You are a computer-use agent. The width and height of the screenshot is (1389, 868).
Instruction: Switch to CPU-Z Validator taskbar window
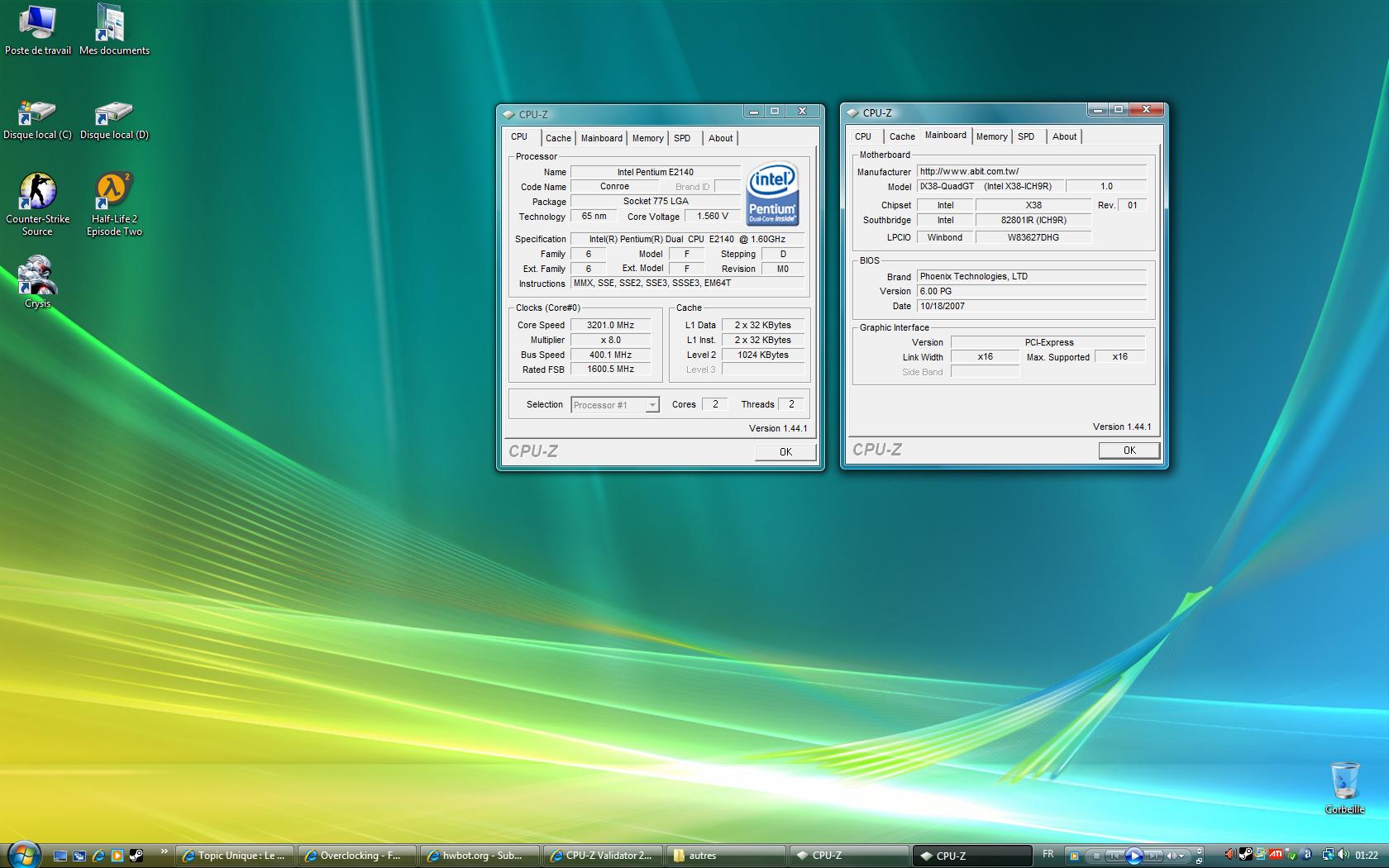pos(602,856)
